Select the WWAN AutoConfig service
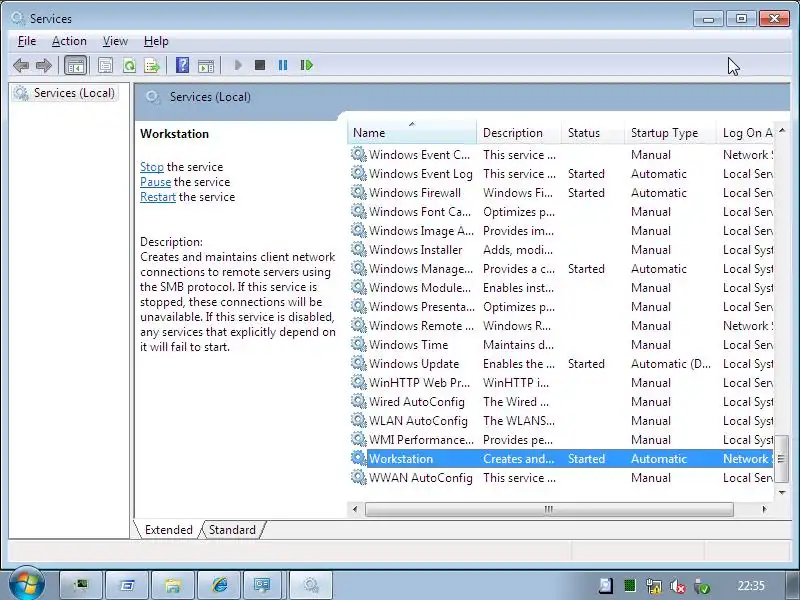This screenshot has height=600, width=800. coord(561,478)
